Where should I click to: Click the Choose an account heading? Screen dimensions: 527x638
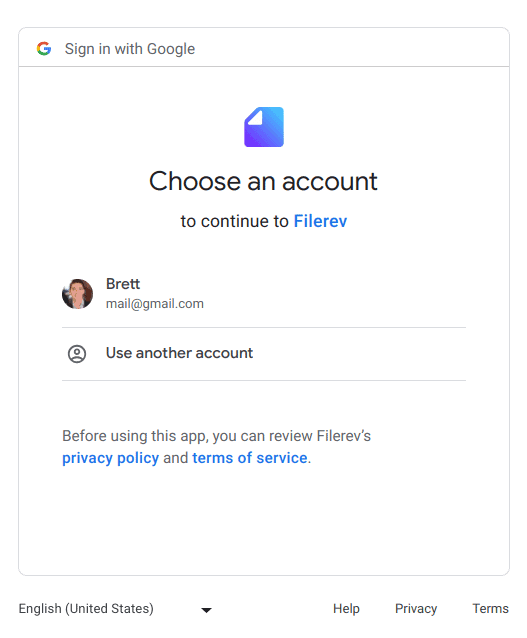(x=263, y=181)
